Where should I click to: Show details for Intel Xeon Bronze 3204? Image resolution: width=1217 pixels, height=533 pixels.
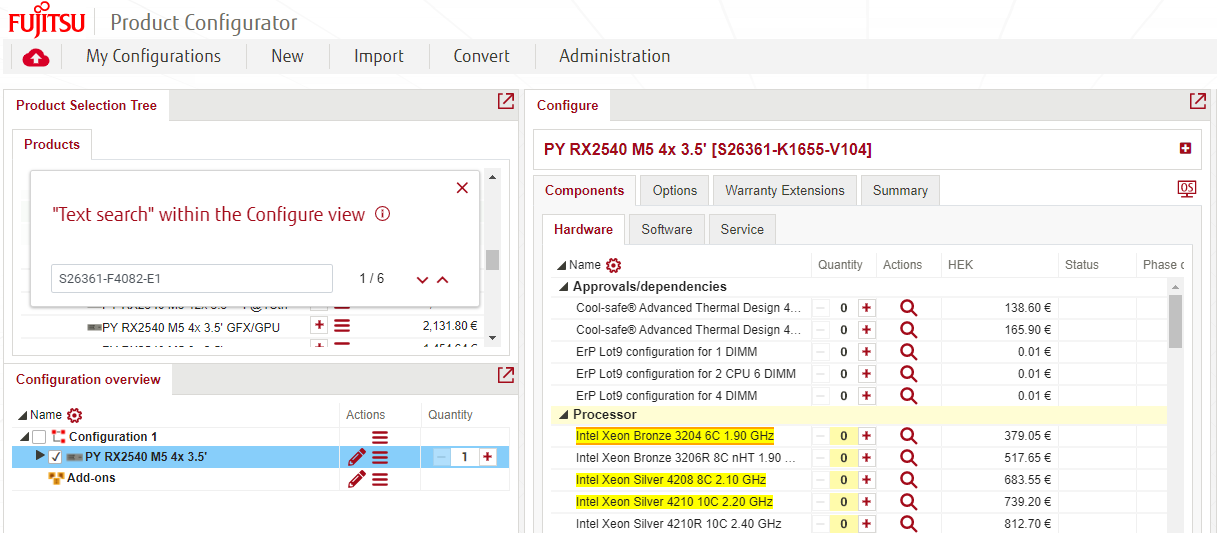point(908,436)
